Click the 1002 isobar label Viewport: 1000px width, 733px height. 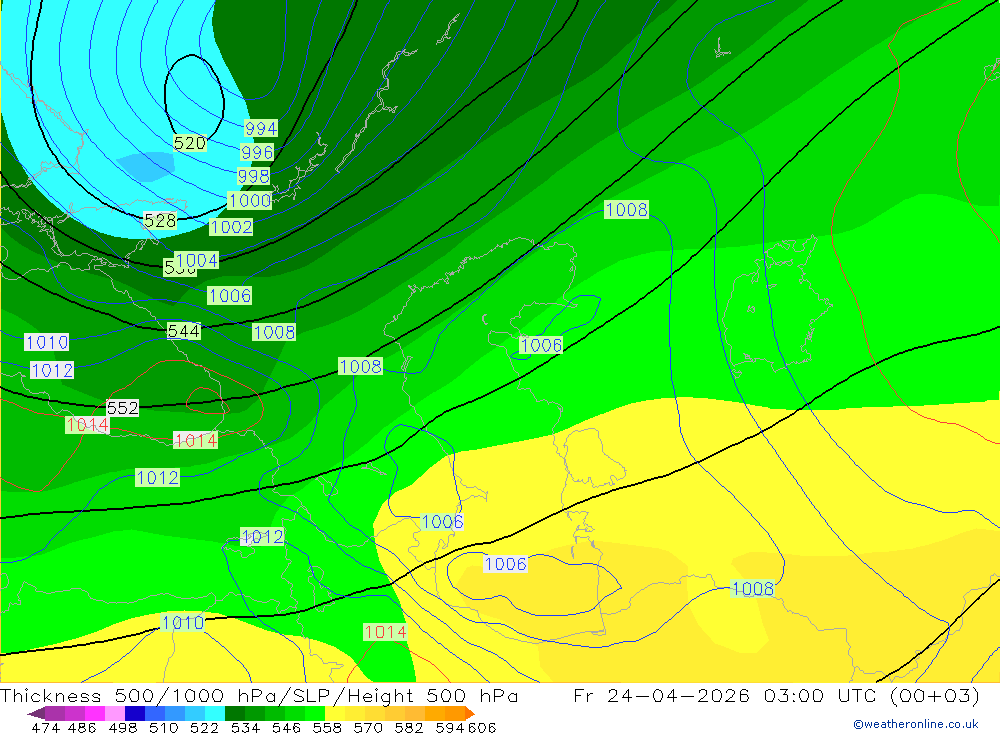tap(231, 227)
